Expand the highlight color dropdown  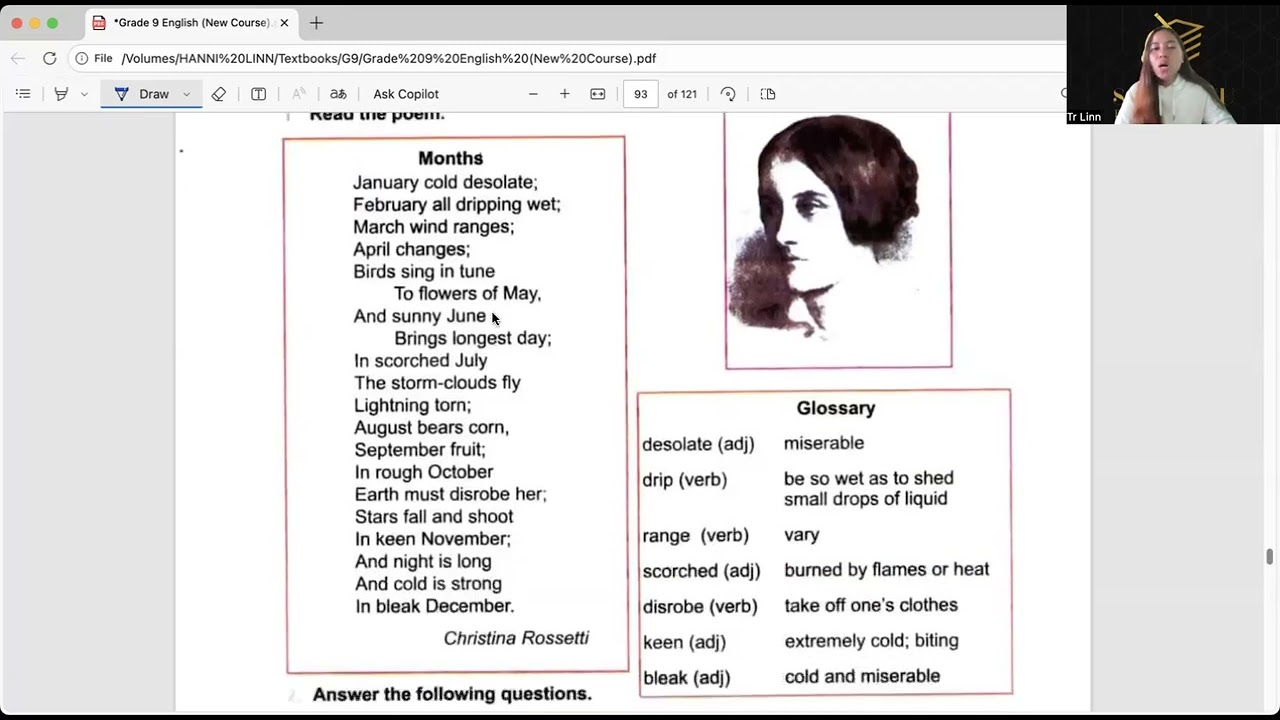tap(84, 94)
